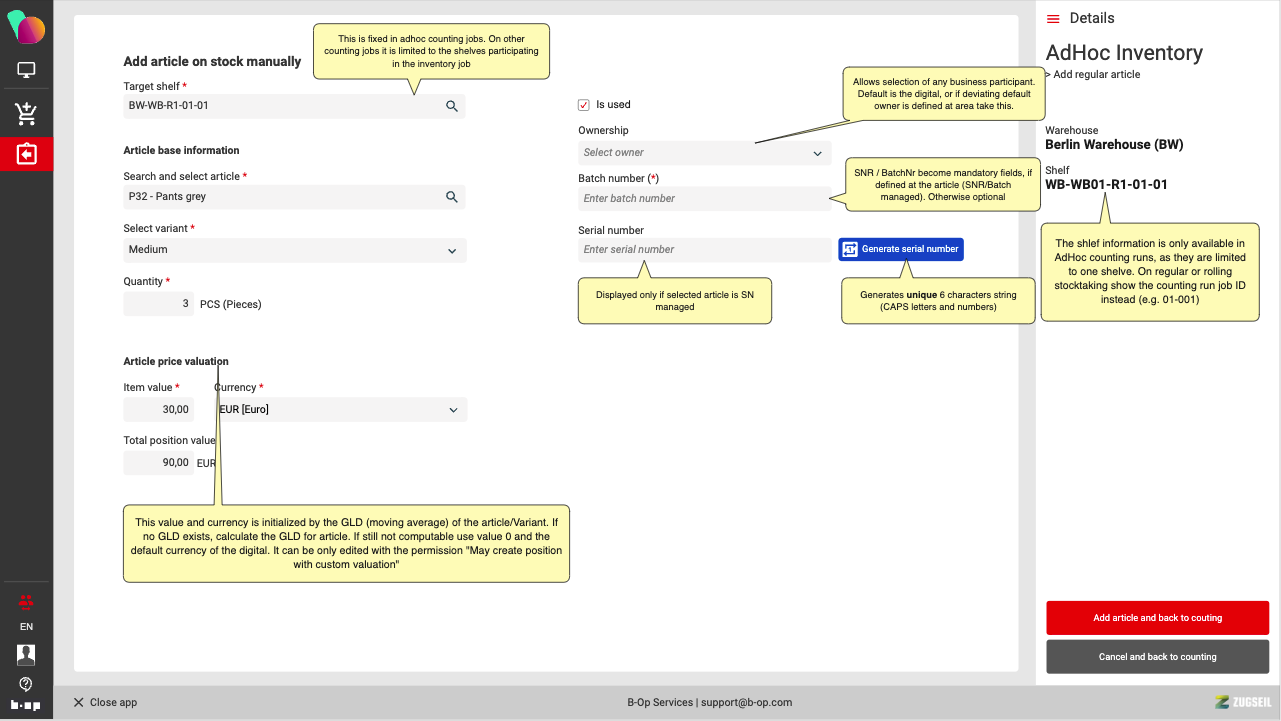Click the hamburger menu icon beside Details
Viewport: 1281px width, 721px height.
[x=1053, y=19]
